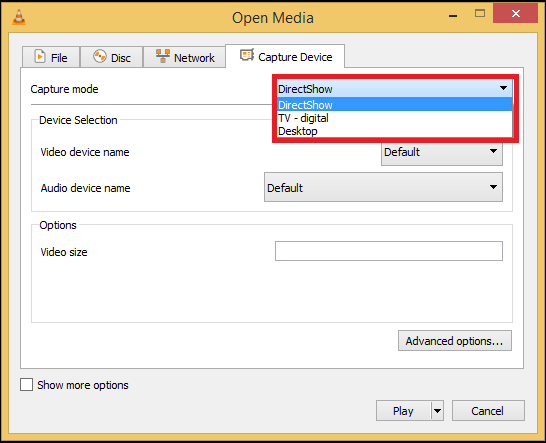
Task: Focus the Video size text field
Action: pos(389,251)
